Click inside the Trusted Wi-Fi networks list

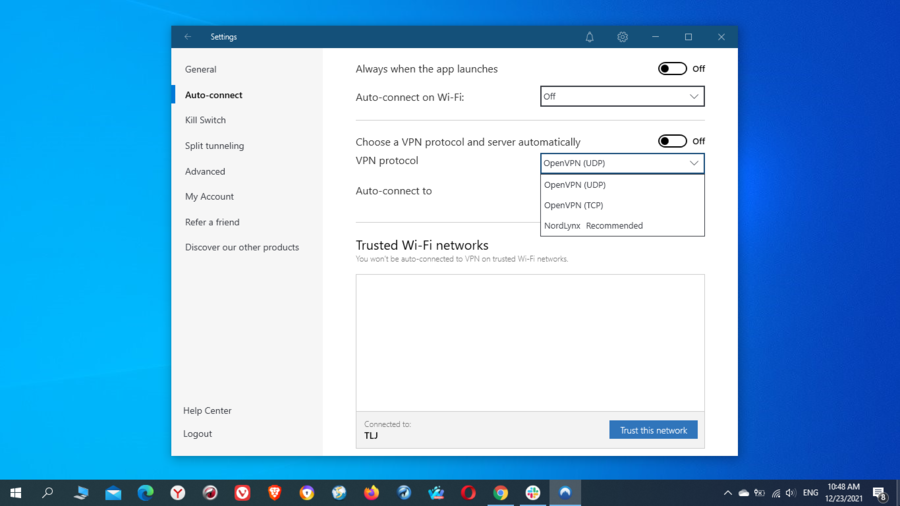click(x=530, y=340)
